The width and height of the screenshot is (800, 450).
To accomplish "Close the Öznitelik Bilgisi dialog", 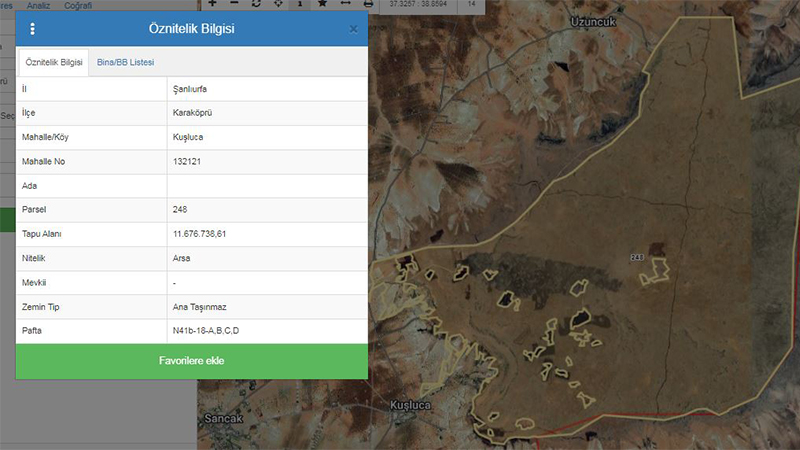I will click(x=353, y=29).
